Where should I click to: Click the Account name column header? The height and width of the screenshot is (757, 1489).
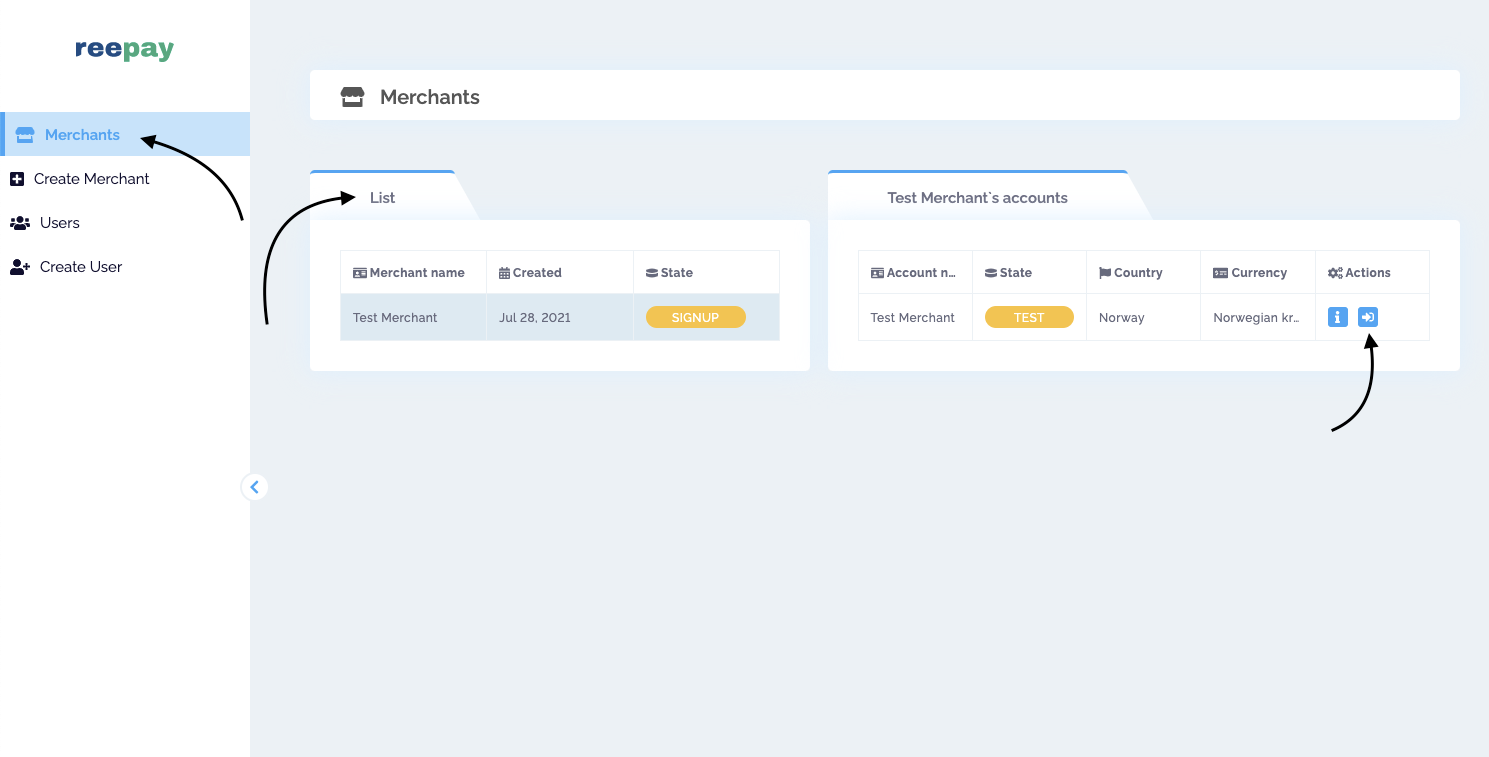tap(915, 272)
